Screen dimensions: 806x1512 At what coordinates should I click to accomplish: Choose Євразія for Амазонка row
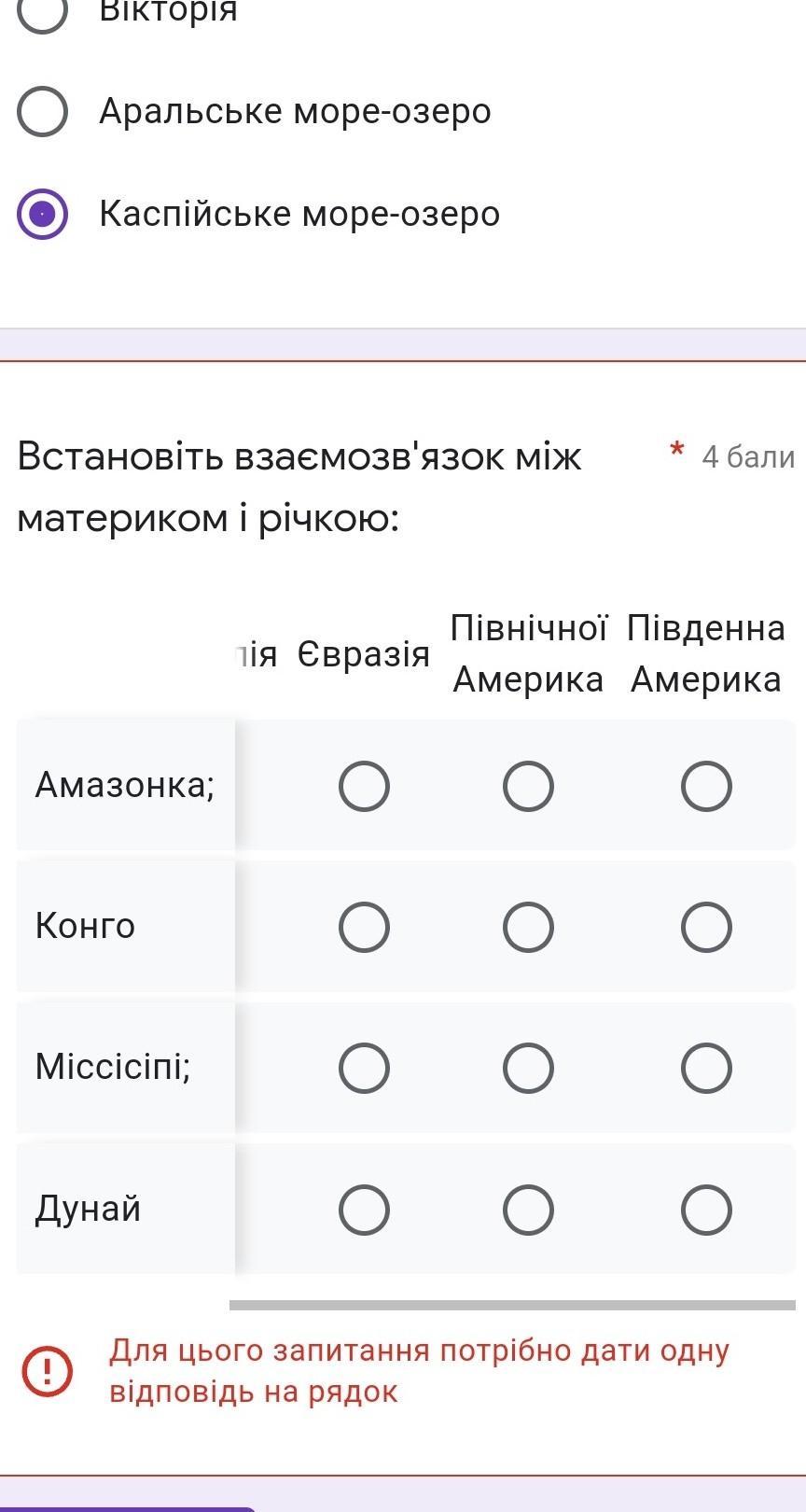(x=364, y=786)
